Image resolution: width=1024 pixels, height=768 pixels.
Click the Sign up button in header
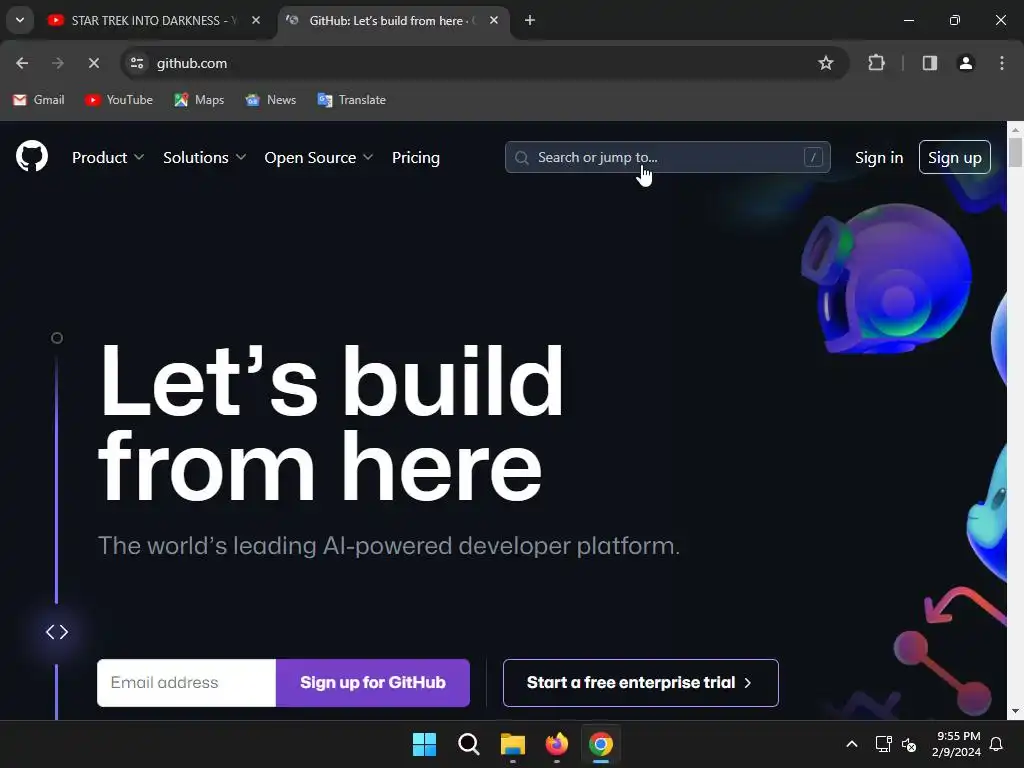(955, 157)
